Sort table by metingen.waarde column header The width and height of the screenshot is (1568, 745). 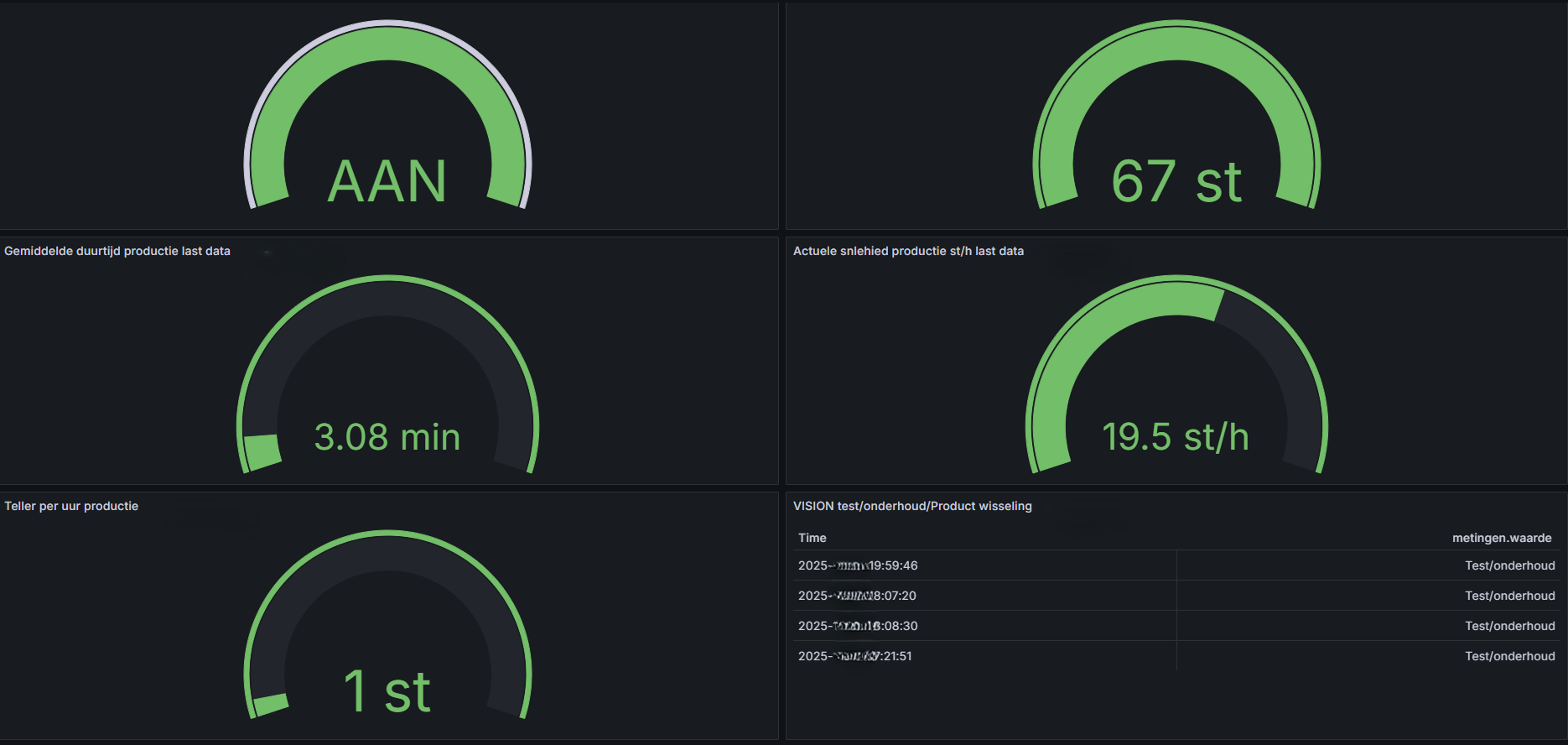click(1502, 538)
